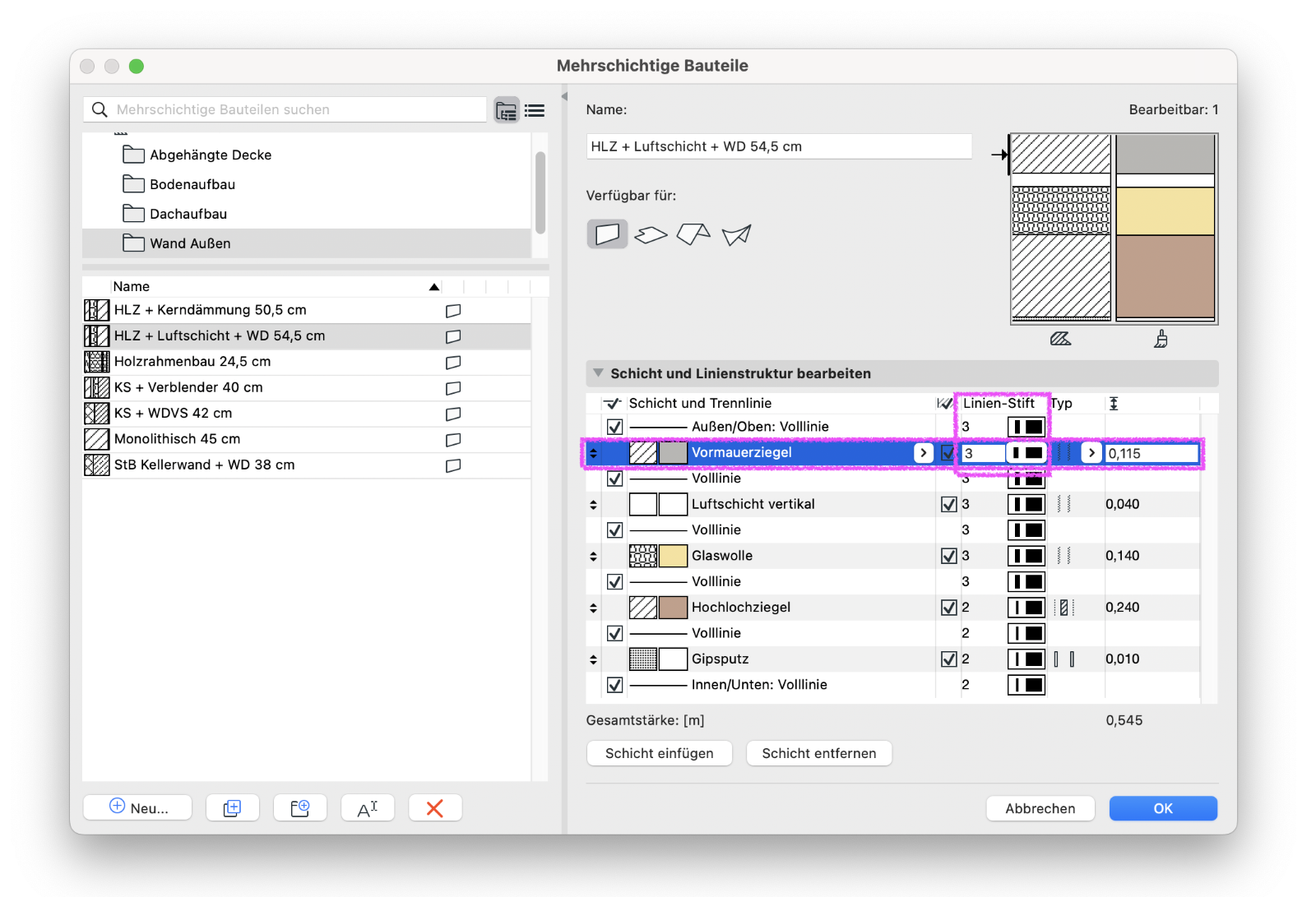Select wall availability icon
The width and height of the screenshot is (1316, 897).
pos(607,234)
